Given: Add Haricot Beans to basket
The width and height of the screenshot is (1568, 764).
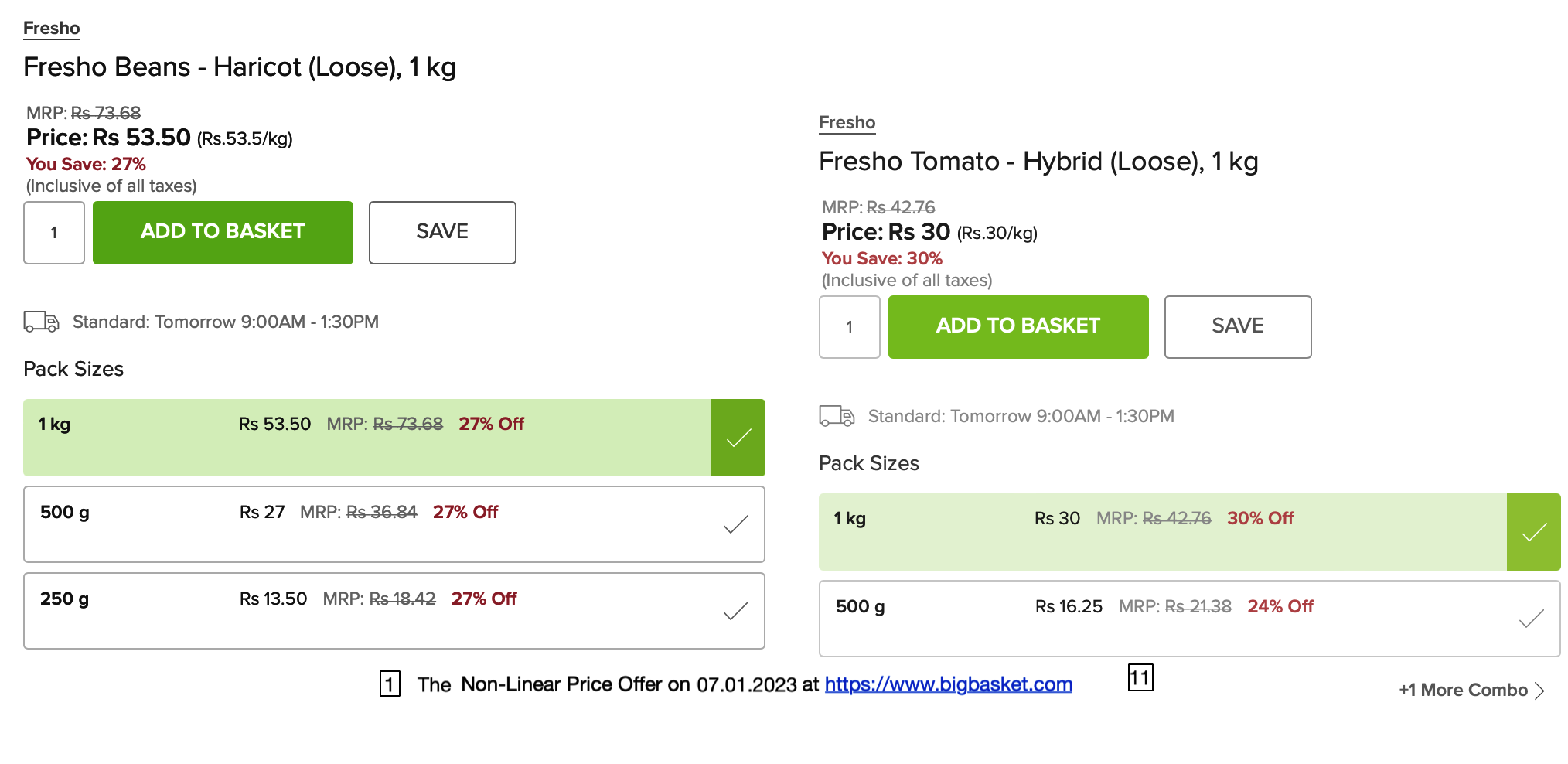Looking at the screenshot, I should [x=223, y=232].
